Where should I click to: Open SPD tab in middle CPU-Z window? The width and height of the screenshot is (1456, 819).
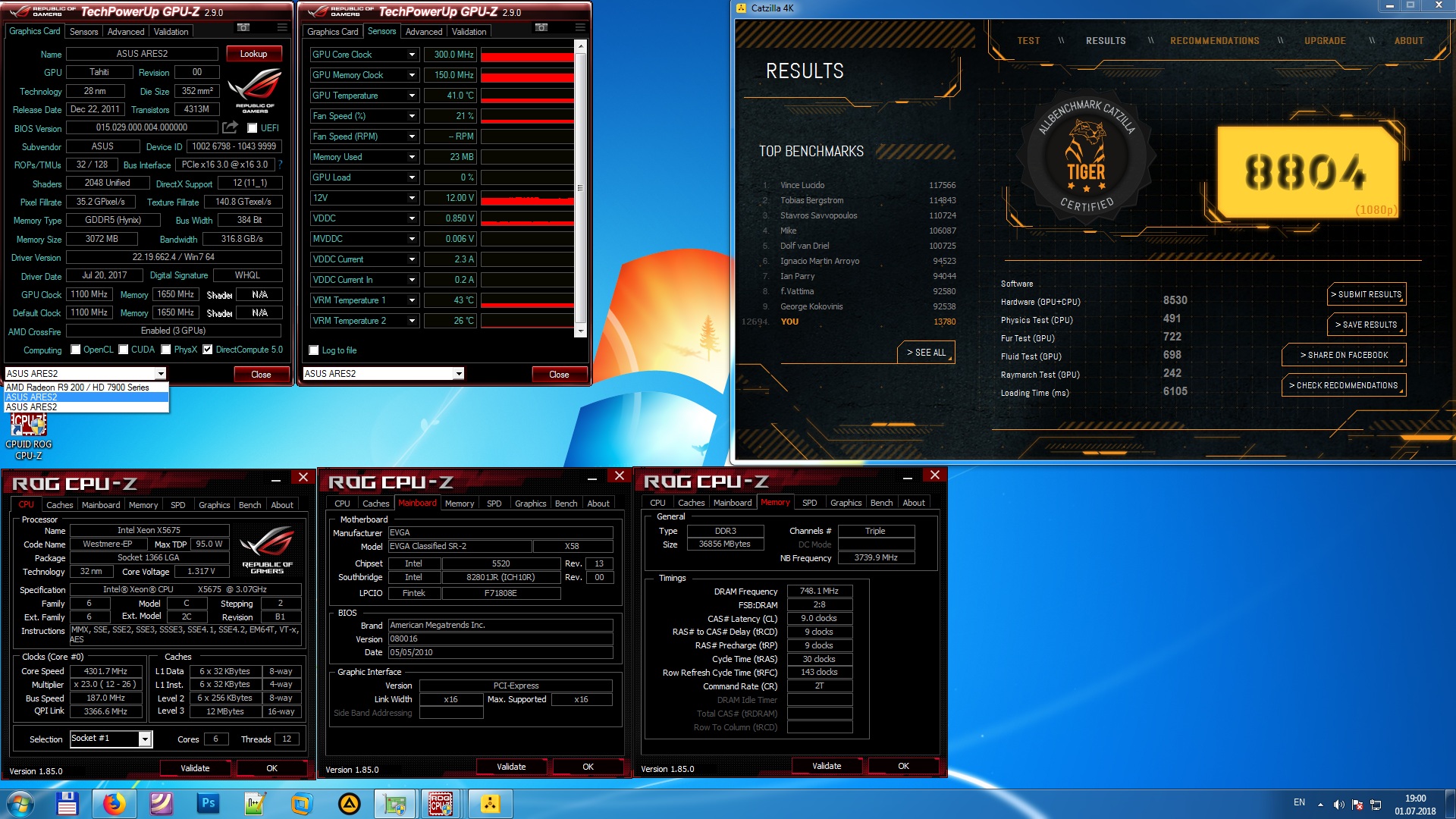pos(494,504)
